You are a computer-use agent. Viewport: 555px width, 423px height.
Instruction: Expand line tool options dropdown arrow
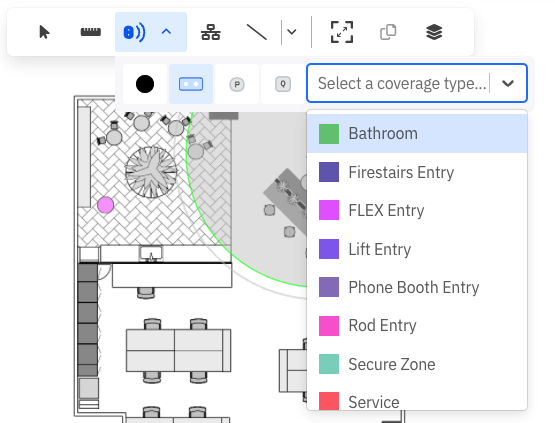pyautogui.click(x=292, y=32)
